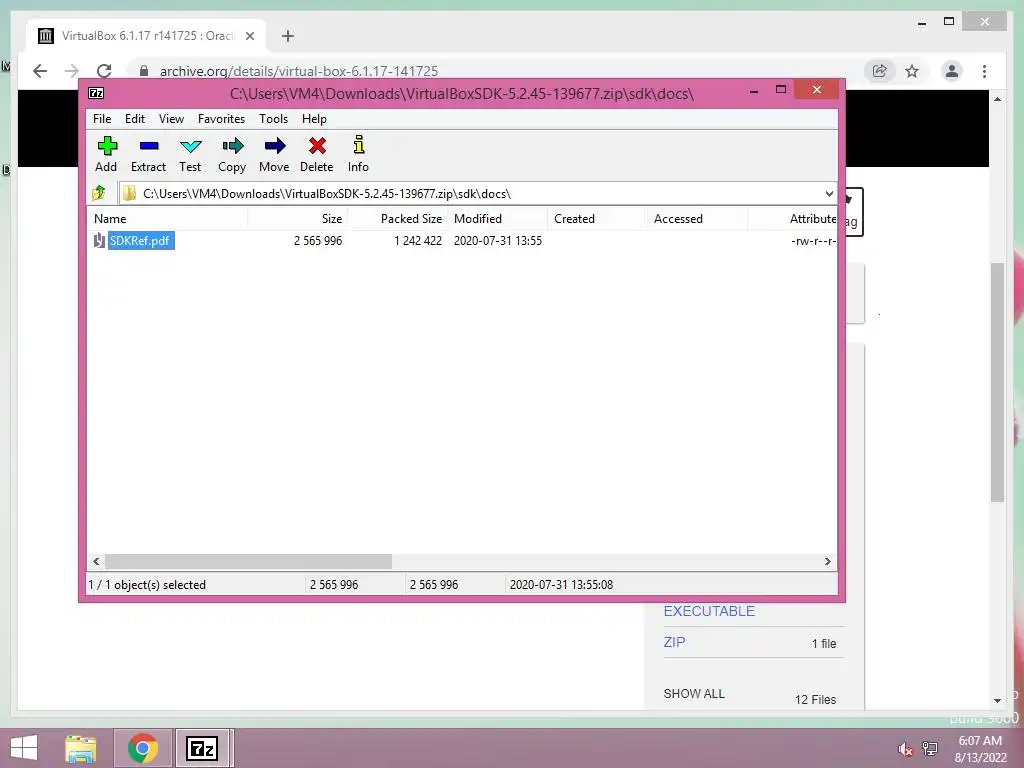
Task: Click Chrome icon on taskbar
Action: tap(142, 748)
